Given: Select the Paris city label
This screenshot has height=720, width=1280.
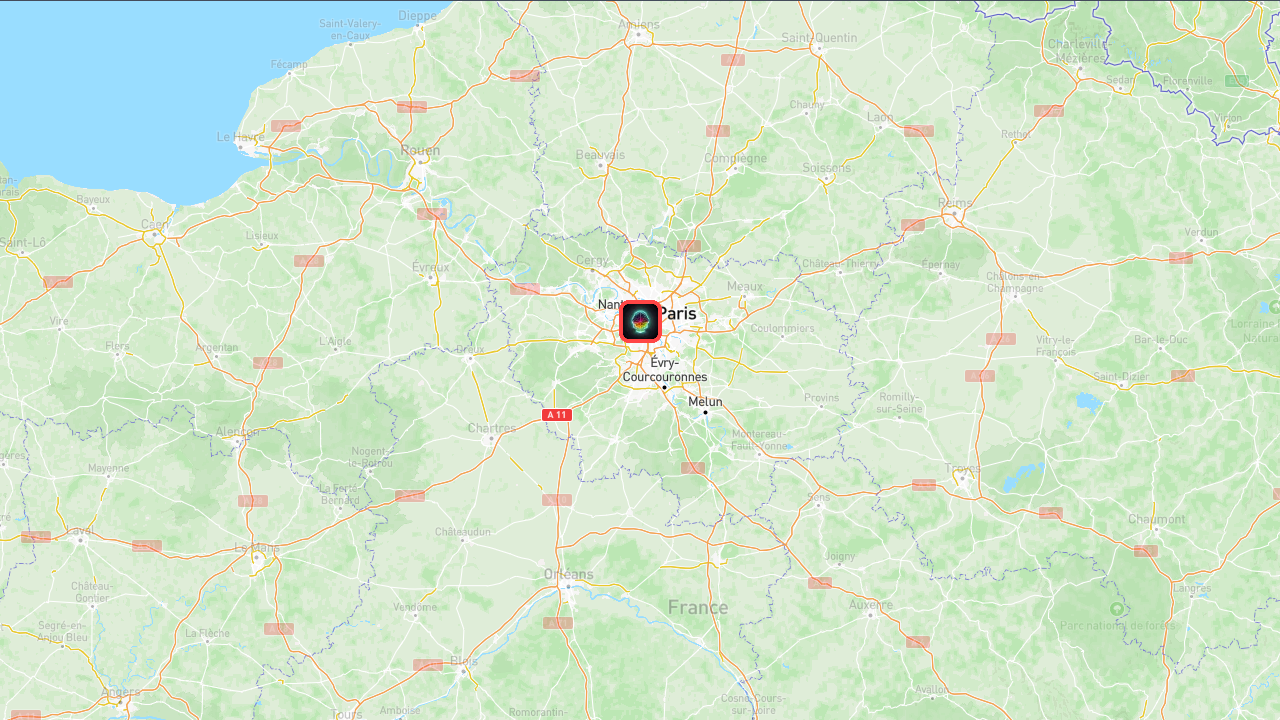Looking at the screenshot, I should (677, 314).
